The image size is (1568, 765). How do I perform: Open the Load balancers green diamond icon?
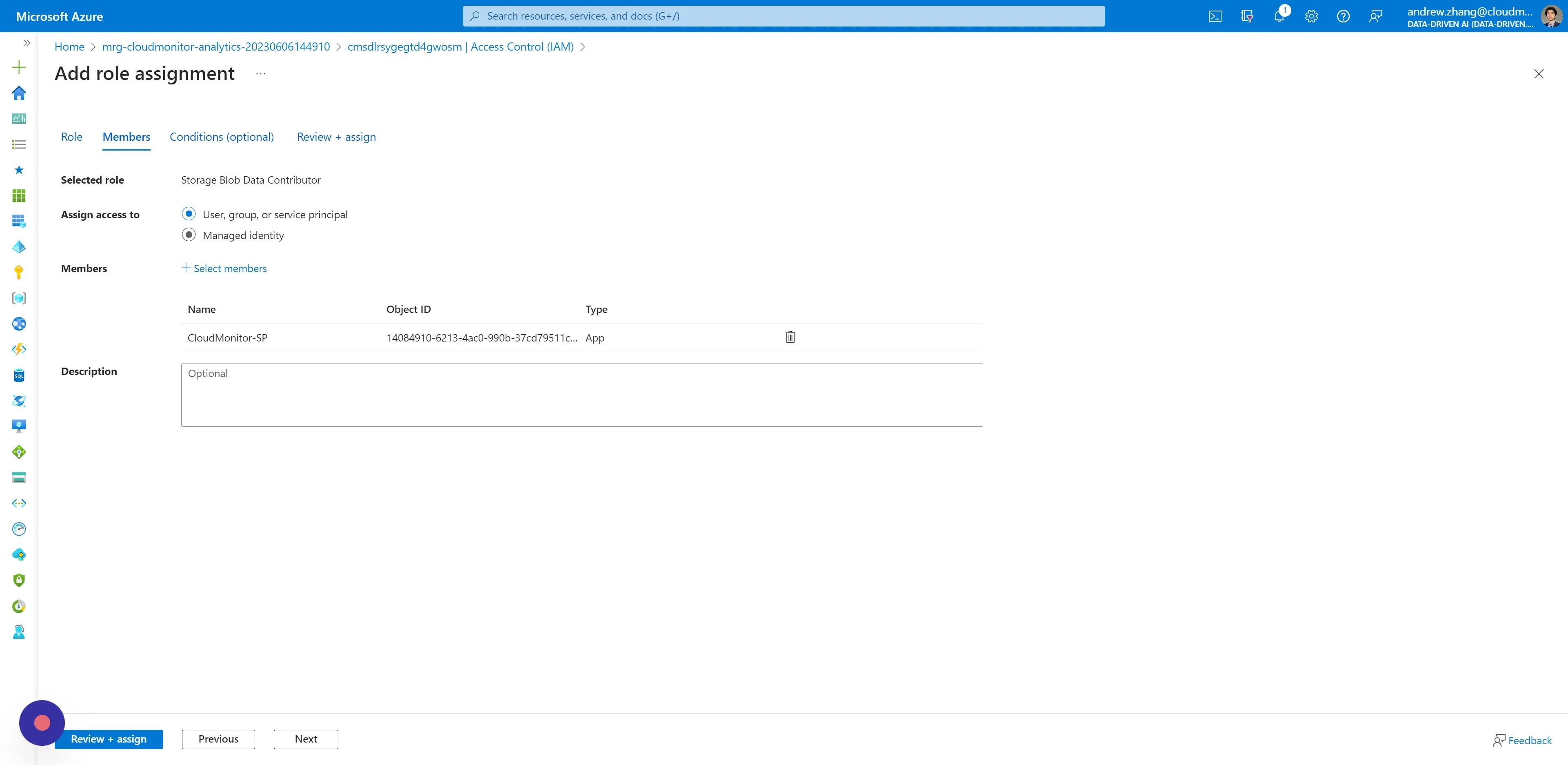tap(19, 452)
